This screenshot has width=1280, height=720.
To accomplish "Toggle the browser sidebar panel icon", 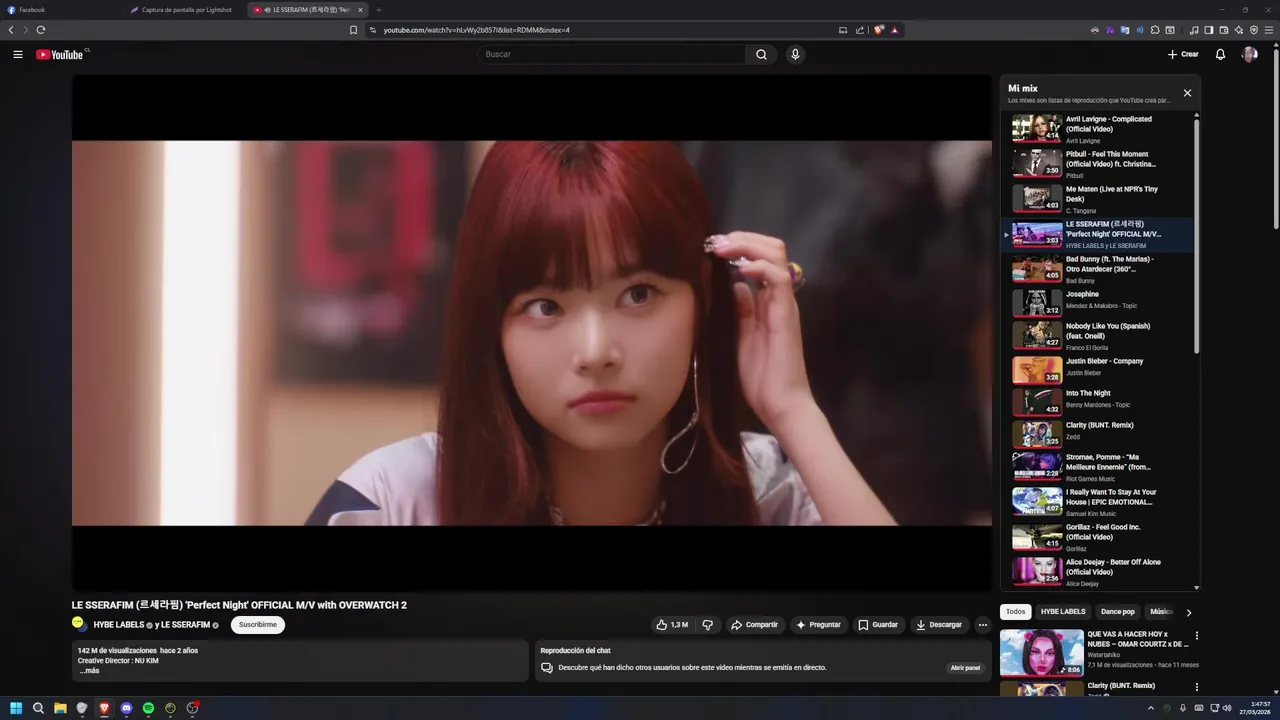I will (x=1209, y=30).
